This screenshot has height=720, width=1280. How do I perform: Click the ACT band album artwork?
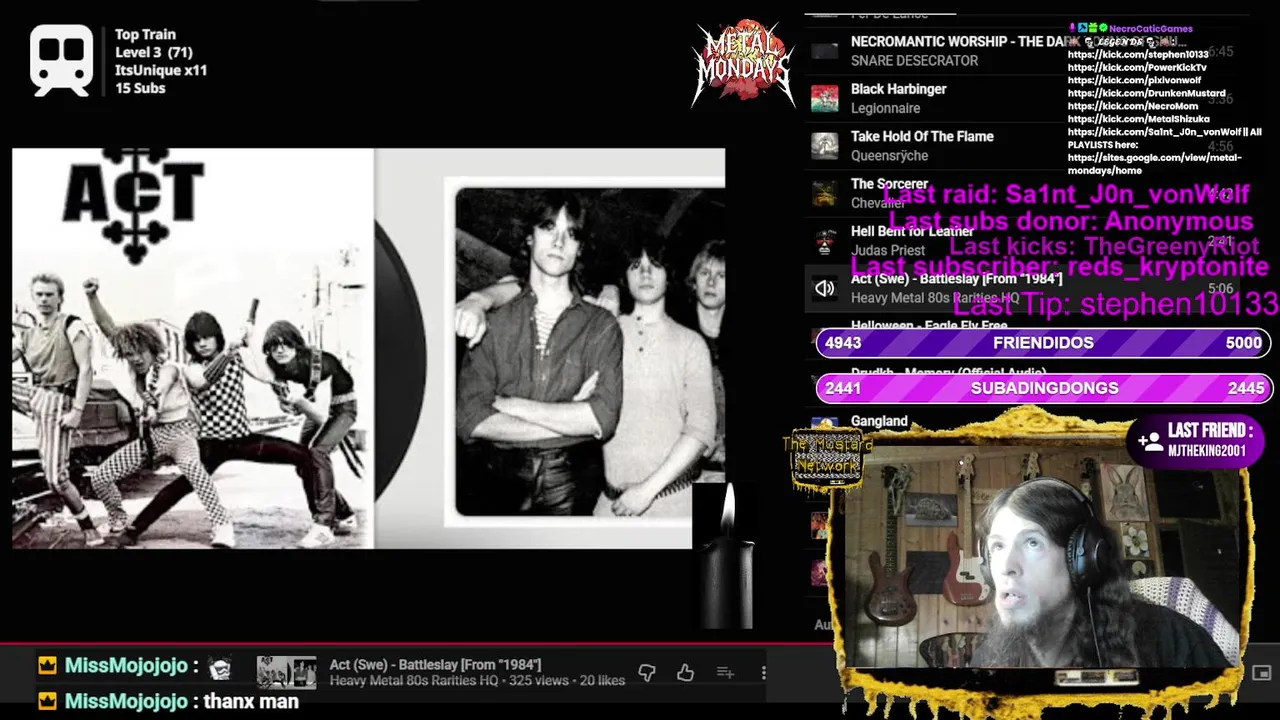pyautogui.click(x=193, y=348)
